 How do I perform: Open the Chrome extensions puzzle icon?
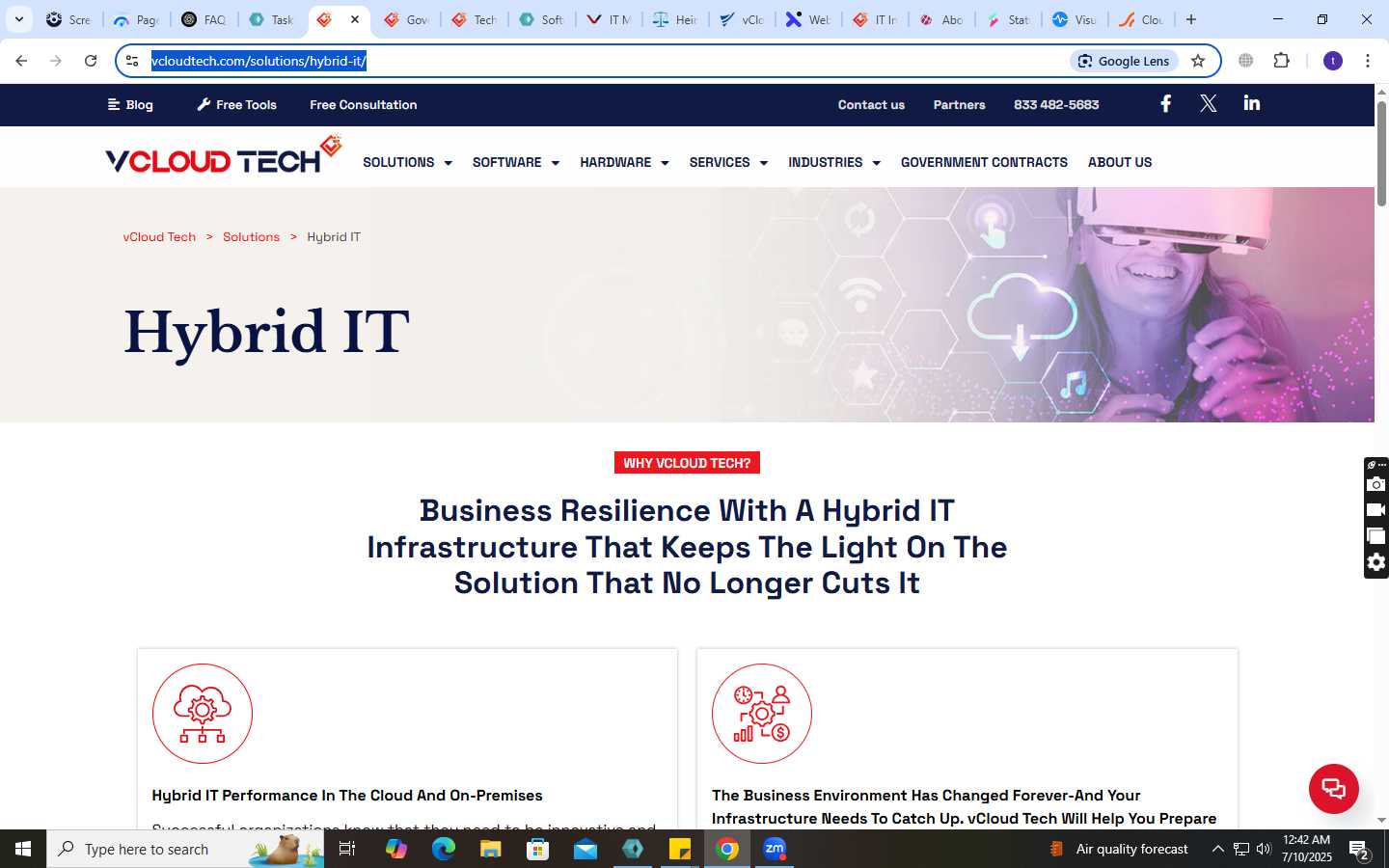pos(1281,61)
